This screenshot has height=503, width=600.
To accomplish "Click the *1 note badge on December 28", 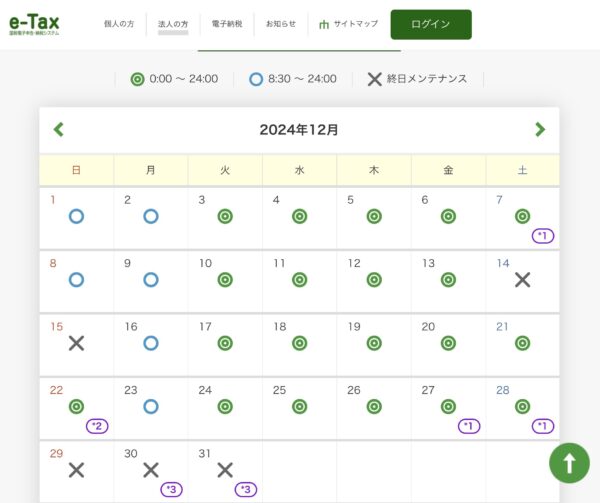I will pyautogui.click(x=543, y=426).
